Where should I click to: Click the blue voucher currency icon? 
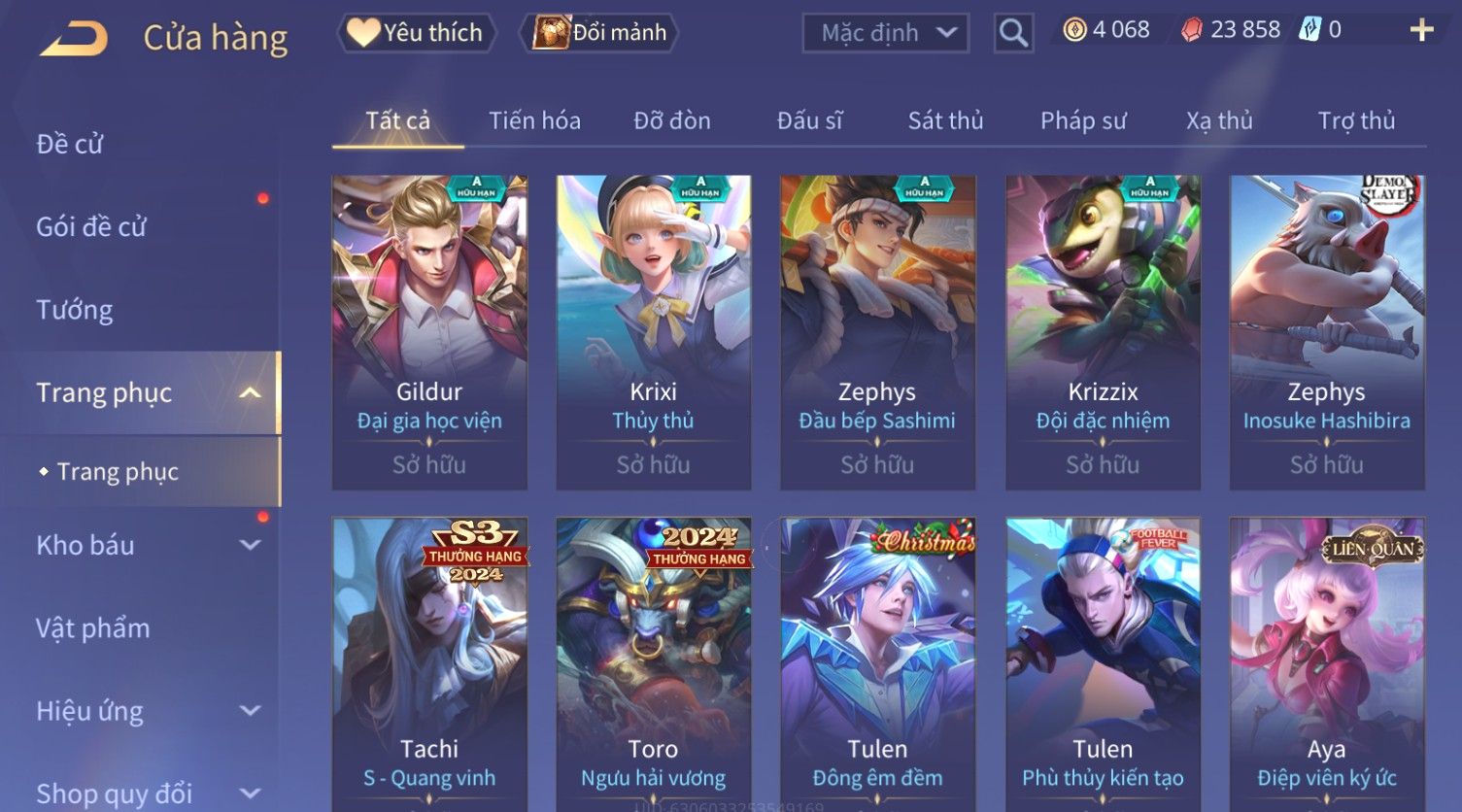(1309, 30)
